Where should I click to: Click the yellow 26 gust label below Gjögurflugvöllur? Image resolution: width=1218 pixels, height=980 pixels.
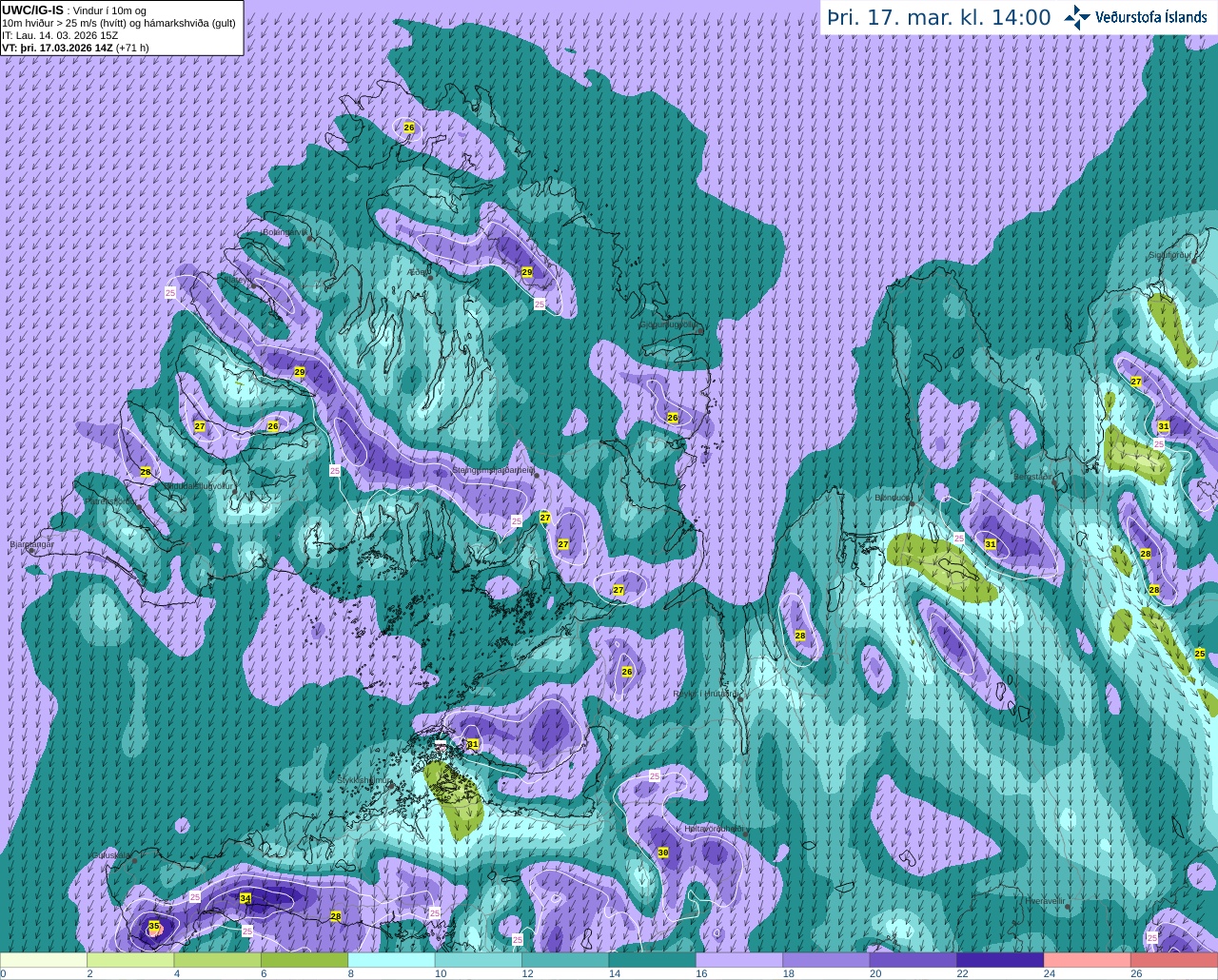(673, 418)
